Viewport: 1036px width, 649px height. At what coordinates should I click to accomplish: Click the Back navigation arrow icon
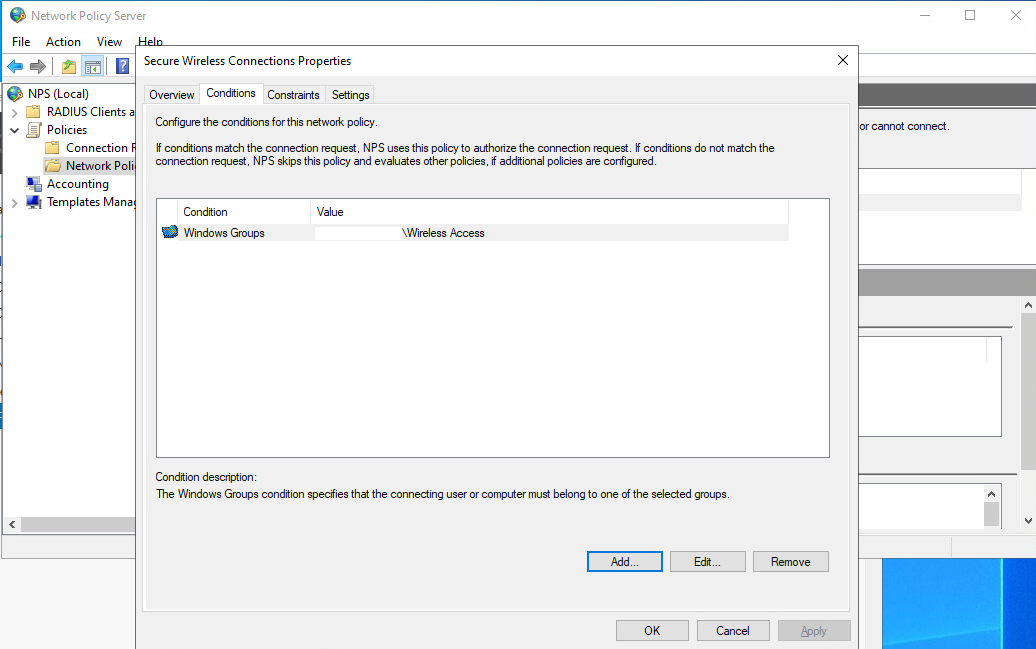14,67
